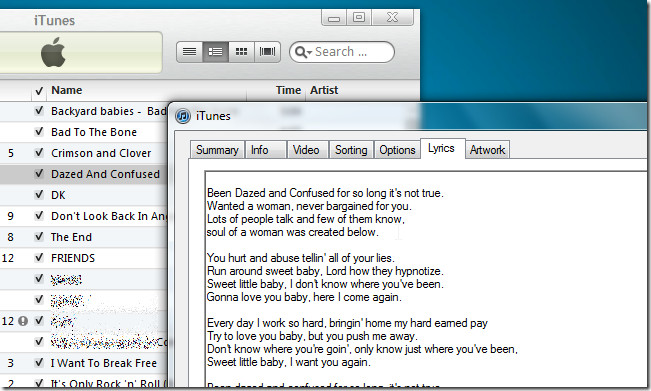
Task: Uncheck Backyard babies track checkbox
Action: point(39,110)
